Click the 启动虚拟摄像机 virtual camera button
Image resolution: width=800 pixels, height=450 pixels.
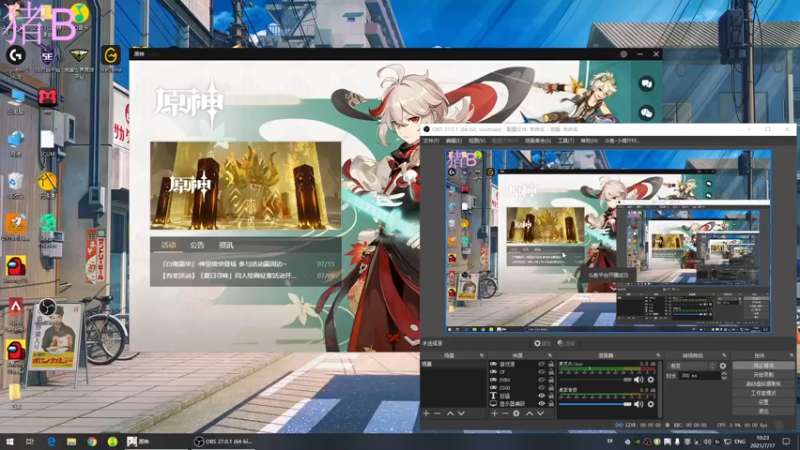(763, 384)
